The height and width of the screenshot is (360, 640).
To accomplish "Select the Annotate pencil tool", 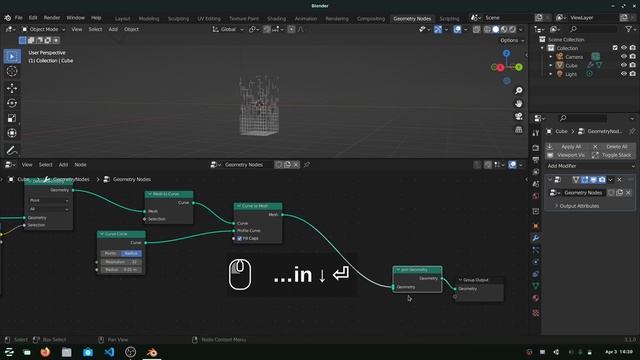I will pyautogui.click(x=12, y=150).
